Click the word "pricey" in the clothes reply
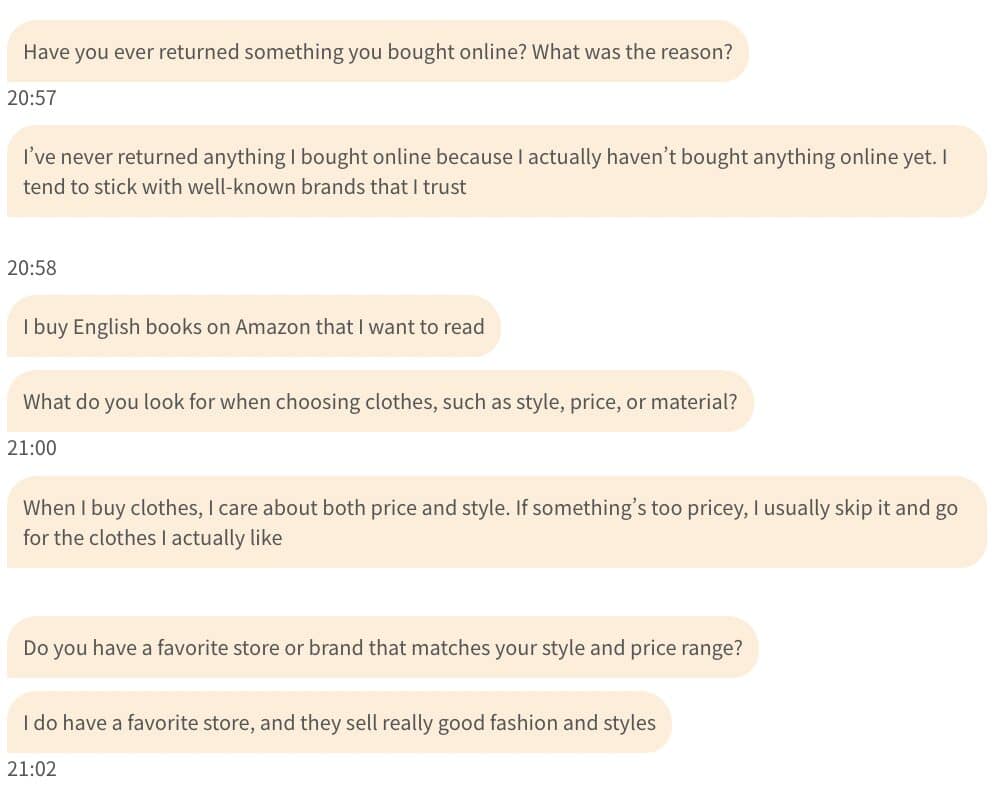996x790 pixels. (x=713, y=507)
